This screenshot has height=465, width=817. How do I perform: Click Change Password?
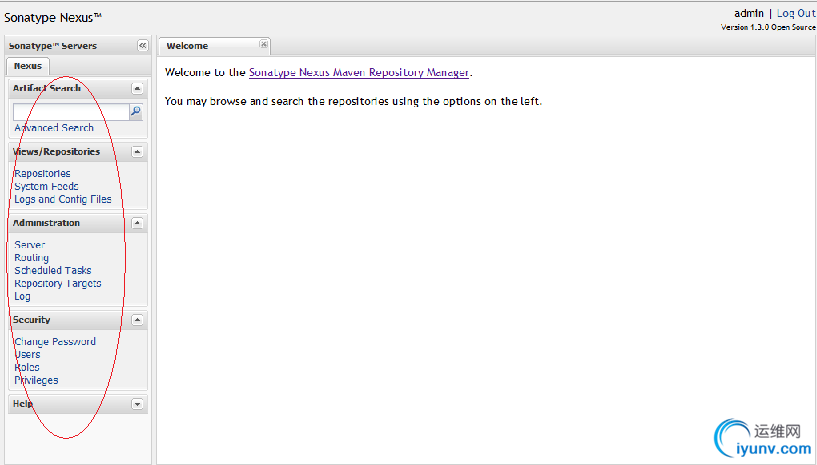55,342
